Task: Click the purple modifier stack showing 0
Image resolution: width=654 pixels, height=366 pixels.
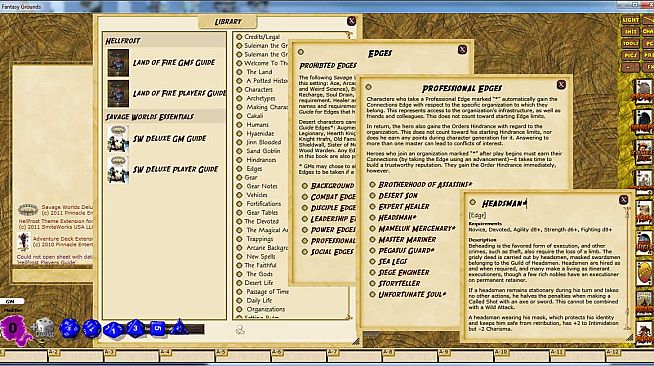Action: pos(14,329)
